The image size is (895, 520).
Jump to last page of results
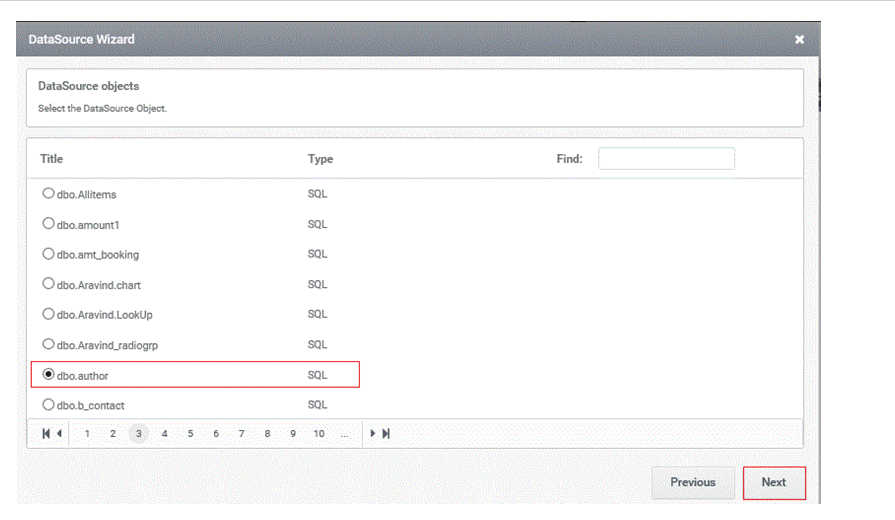click(x=386, y=434)
